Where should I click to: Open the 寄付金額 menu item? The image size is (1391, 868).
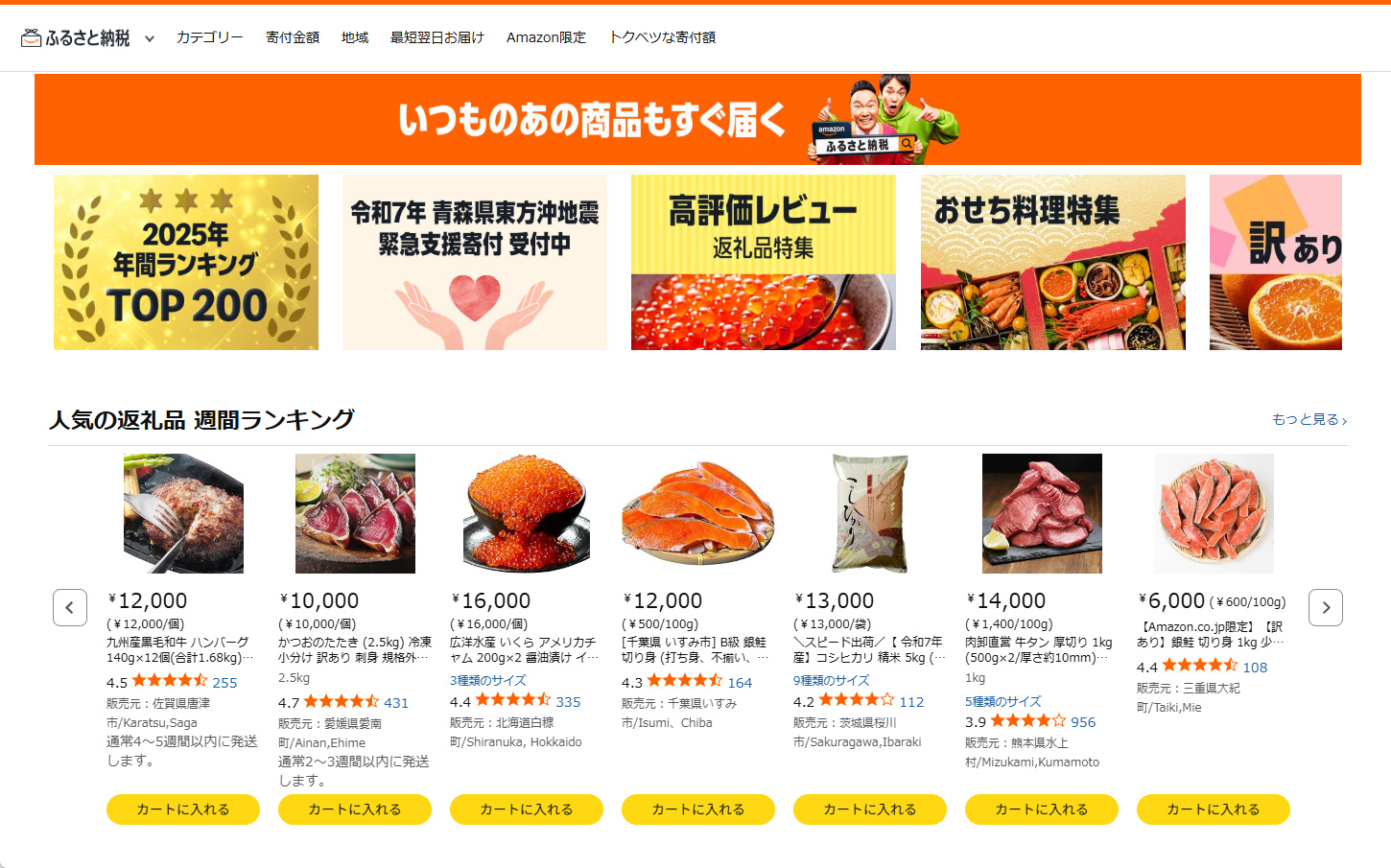point(293,37)
